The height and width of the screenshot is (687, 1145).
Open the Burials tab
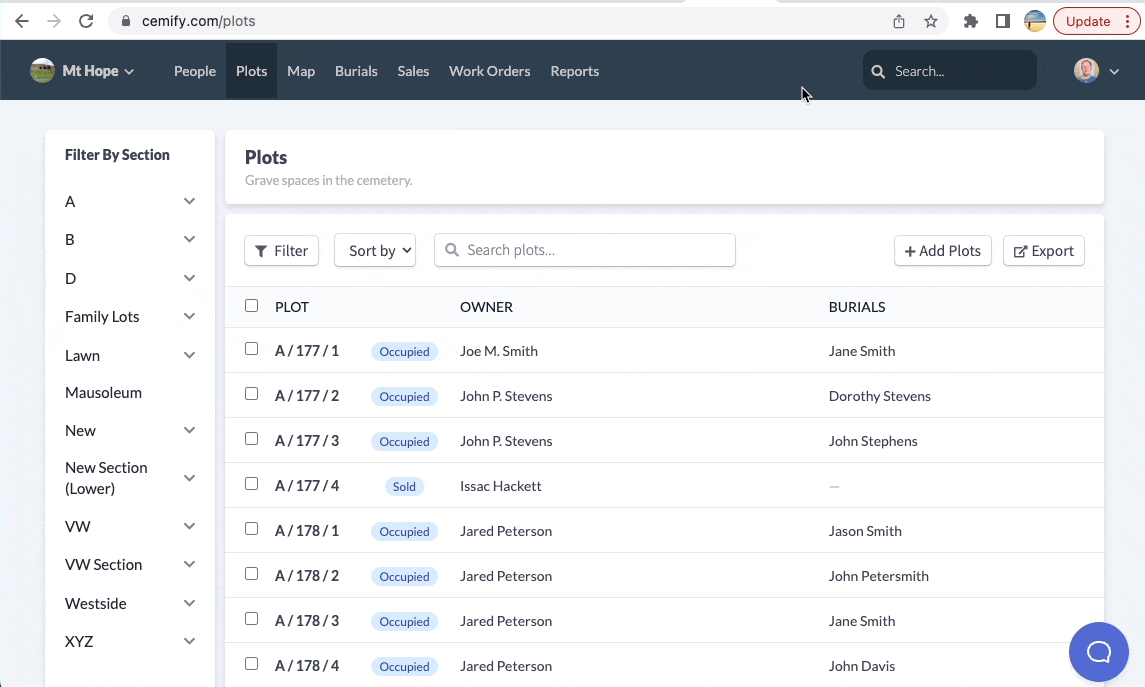pyautogui.click(x=356, y=71)
